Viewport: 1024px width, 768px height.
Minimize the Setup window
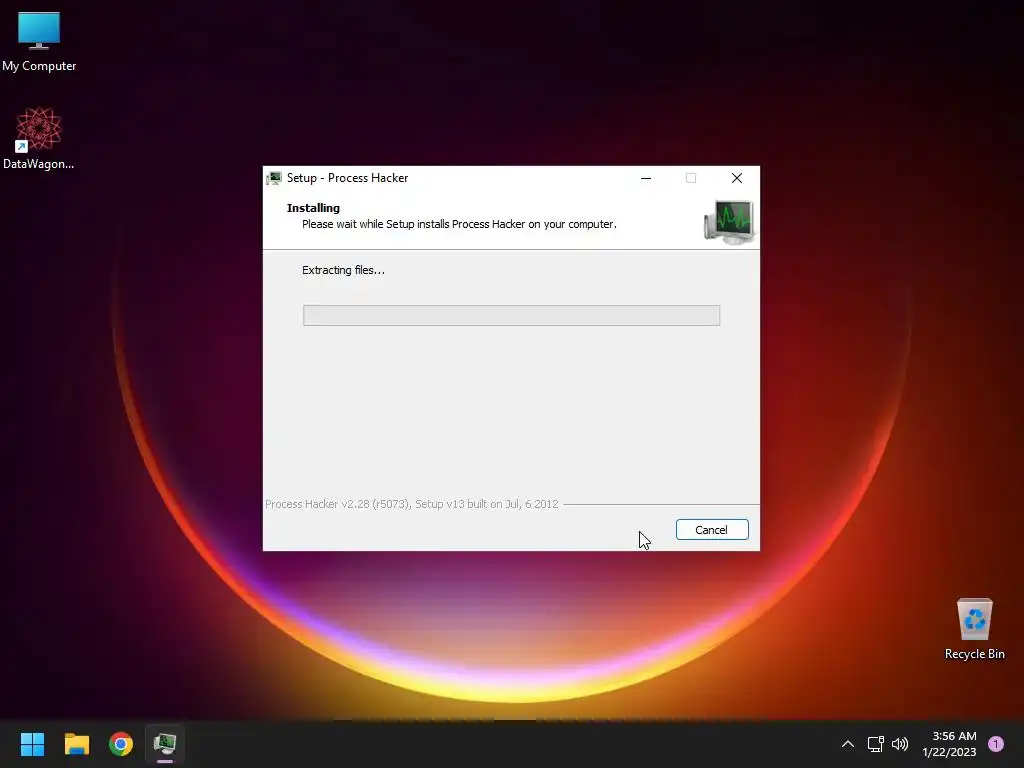(x=646, y=178)
